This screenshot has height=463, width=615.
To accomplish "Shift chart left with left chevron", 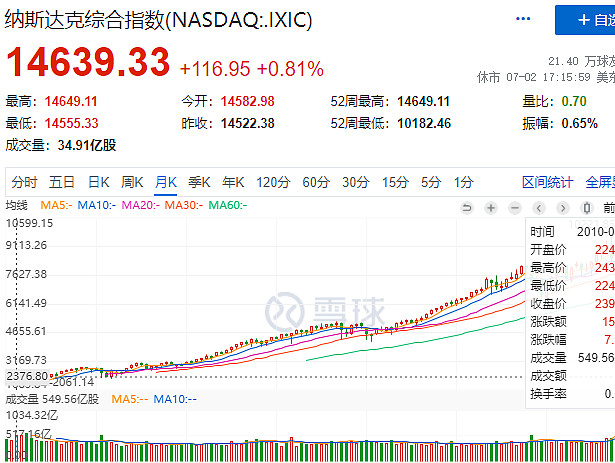I will 539,208.
